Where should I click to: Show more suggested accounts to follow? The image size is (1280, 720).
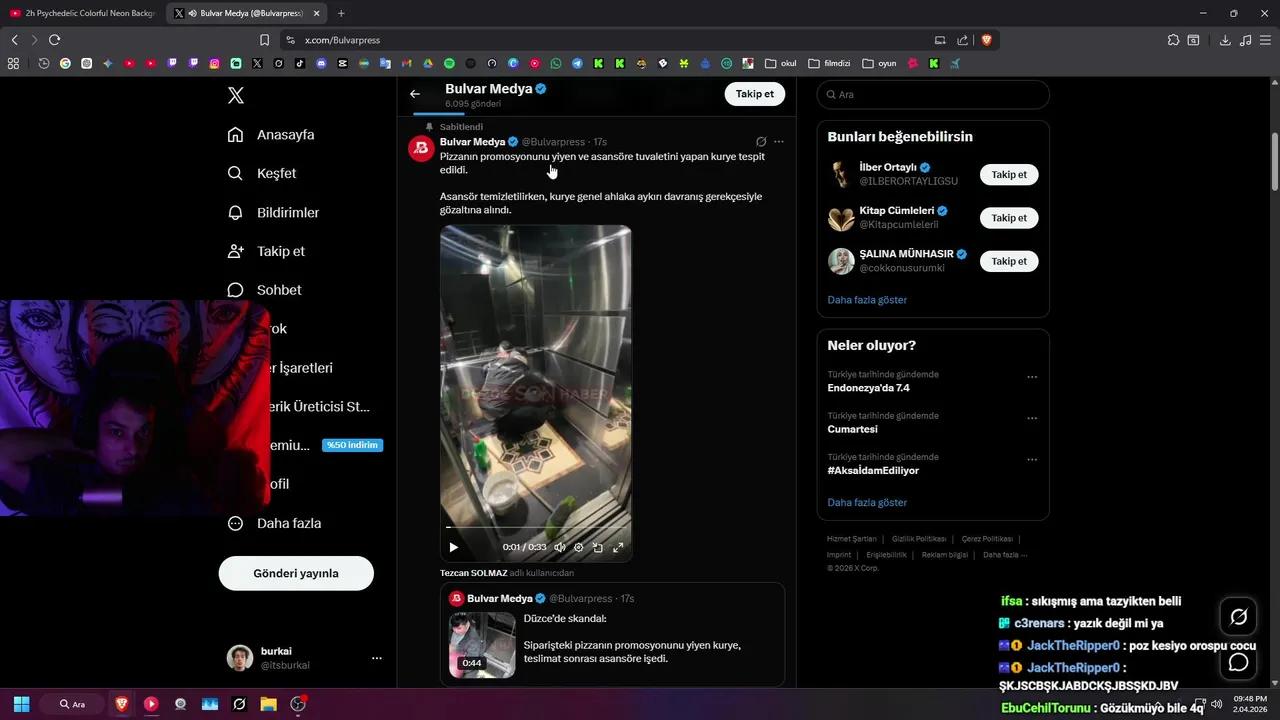(x=867, y=300)
